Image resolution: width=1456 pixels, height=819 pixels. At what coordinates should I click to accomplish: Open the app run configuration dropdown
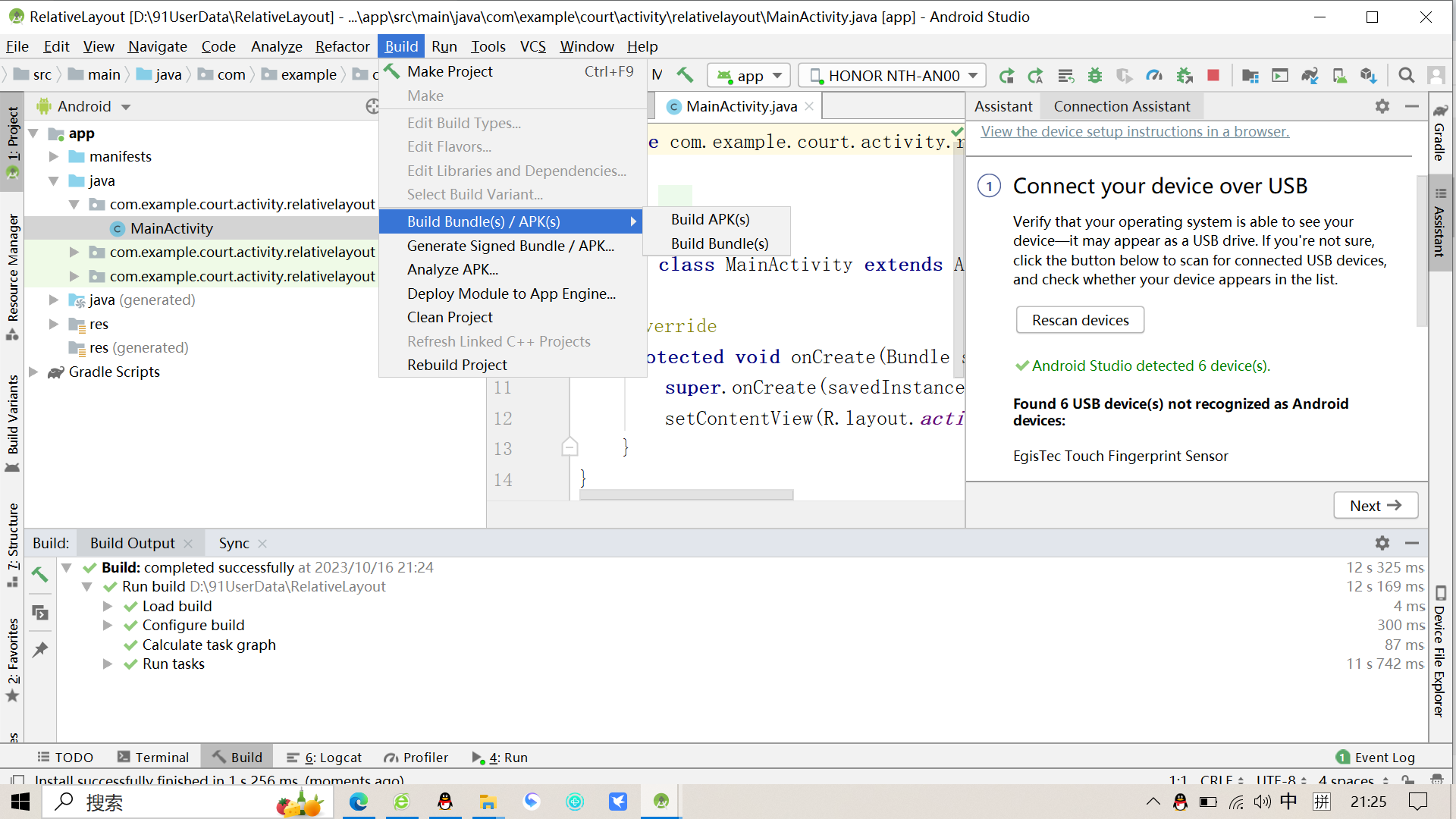pyautogui.click(x=749, y=75)
